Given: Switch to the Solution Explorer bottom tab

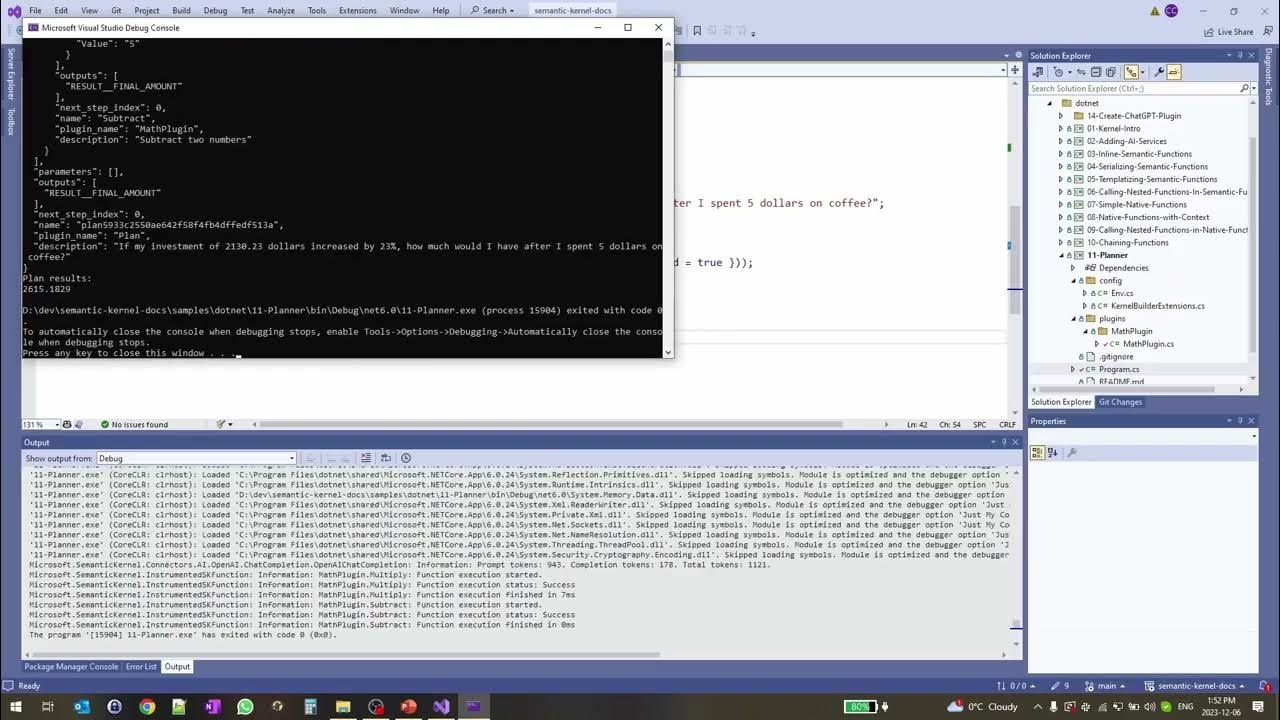Looking at the screenshot, I should [1061, 402].
